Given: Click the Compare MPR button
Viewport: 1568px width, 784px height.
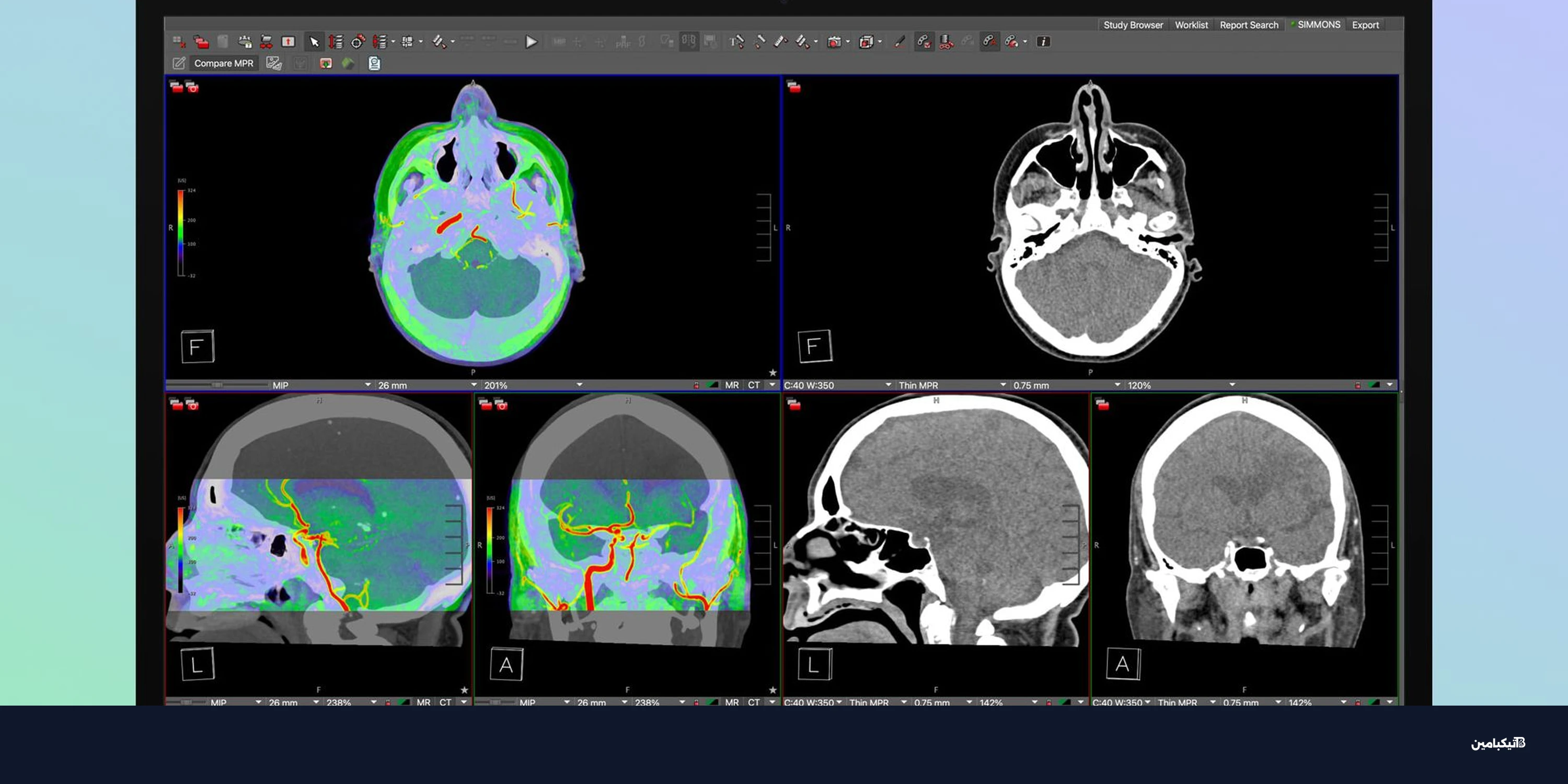Looking at the screenshot, I should (x=223, y=63).
